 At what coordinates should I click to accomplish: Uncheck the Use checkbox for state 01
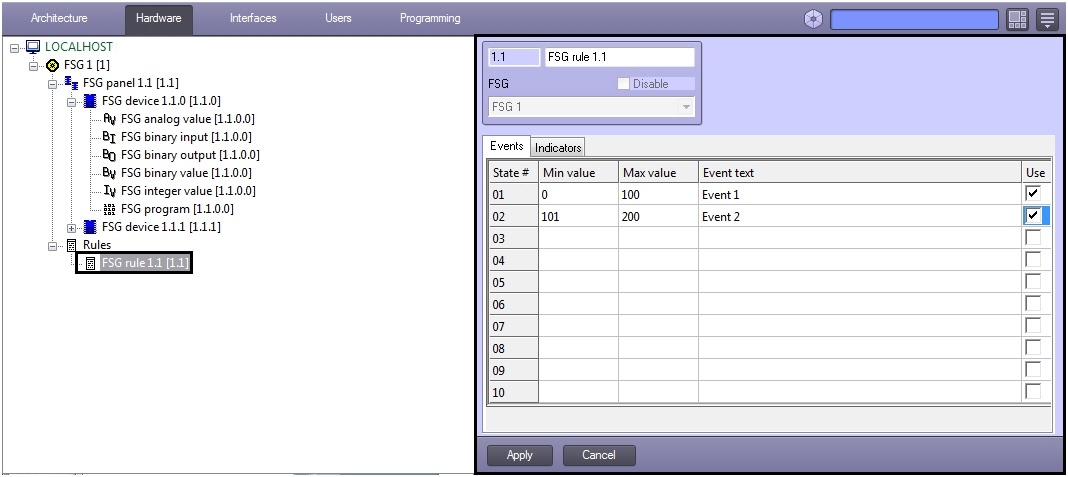[1033, 194]
